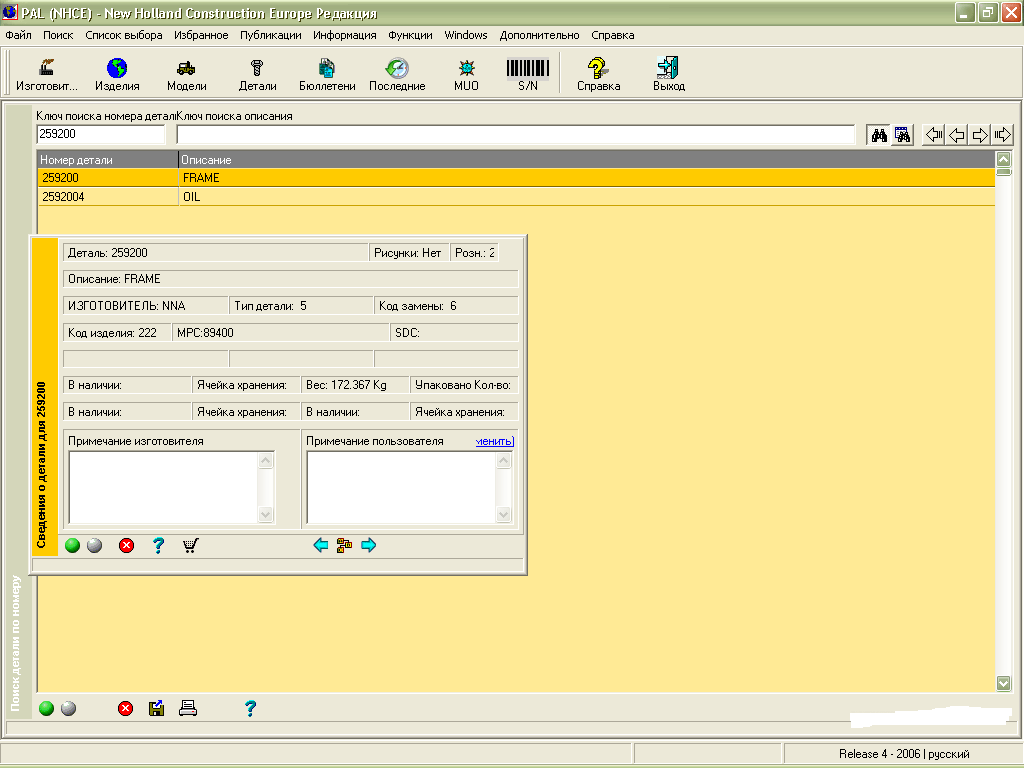Print the list with the printer icon
Image resolution: width=1024 pixels, height=768 pixels.
coord(188,708)
